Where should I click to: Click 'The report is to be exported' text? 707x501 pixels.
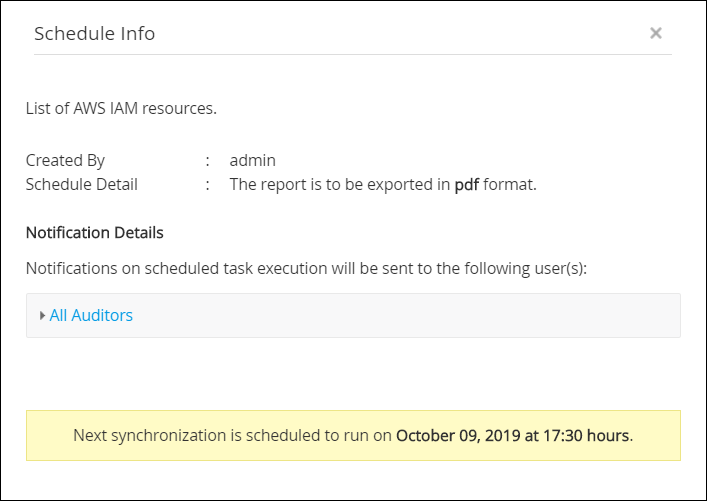pos(340,184)
